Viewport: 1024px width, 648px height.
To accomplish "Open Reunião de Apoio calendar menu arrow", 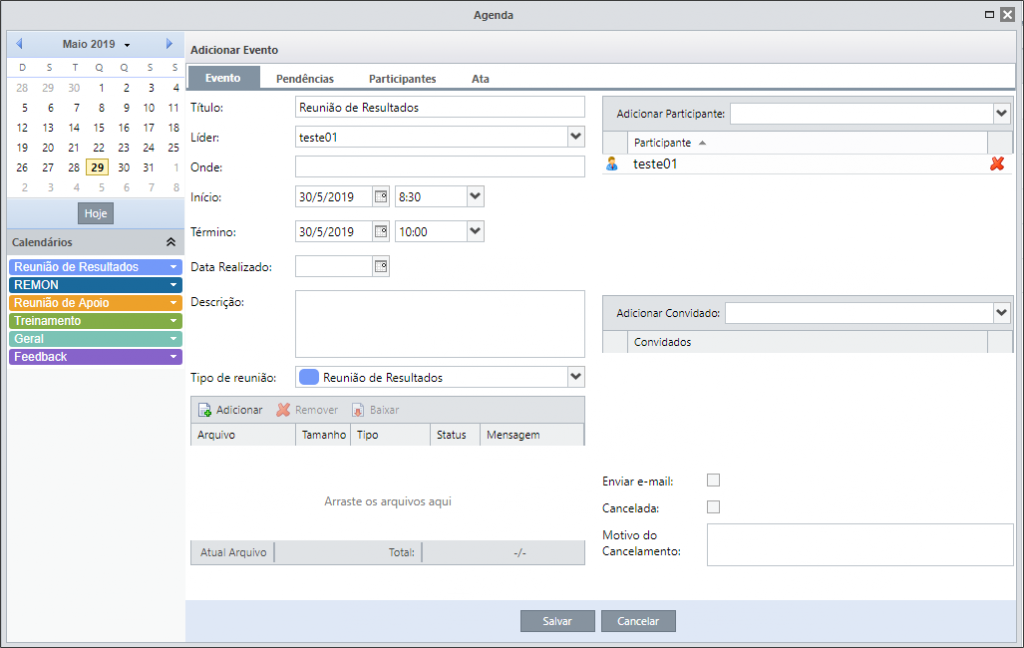I will tap(174, 303).
